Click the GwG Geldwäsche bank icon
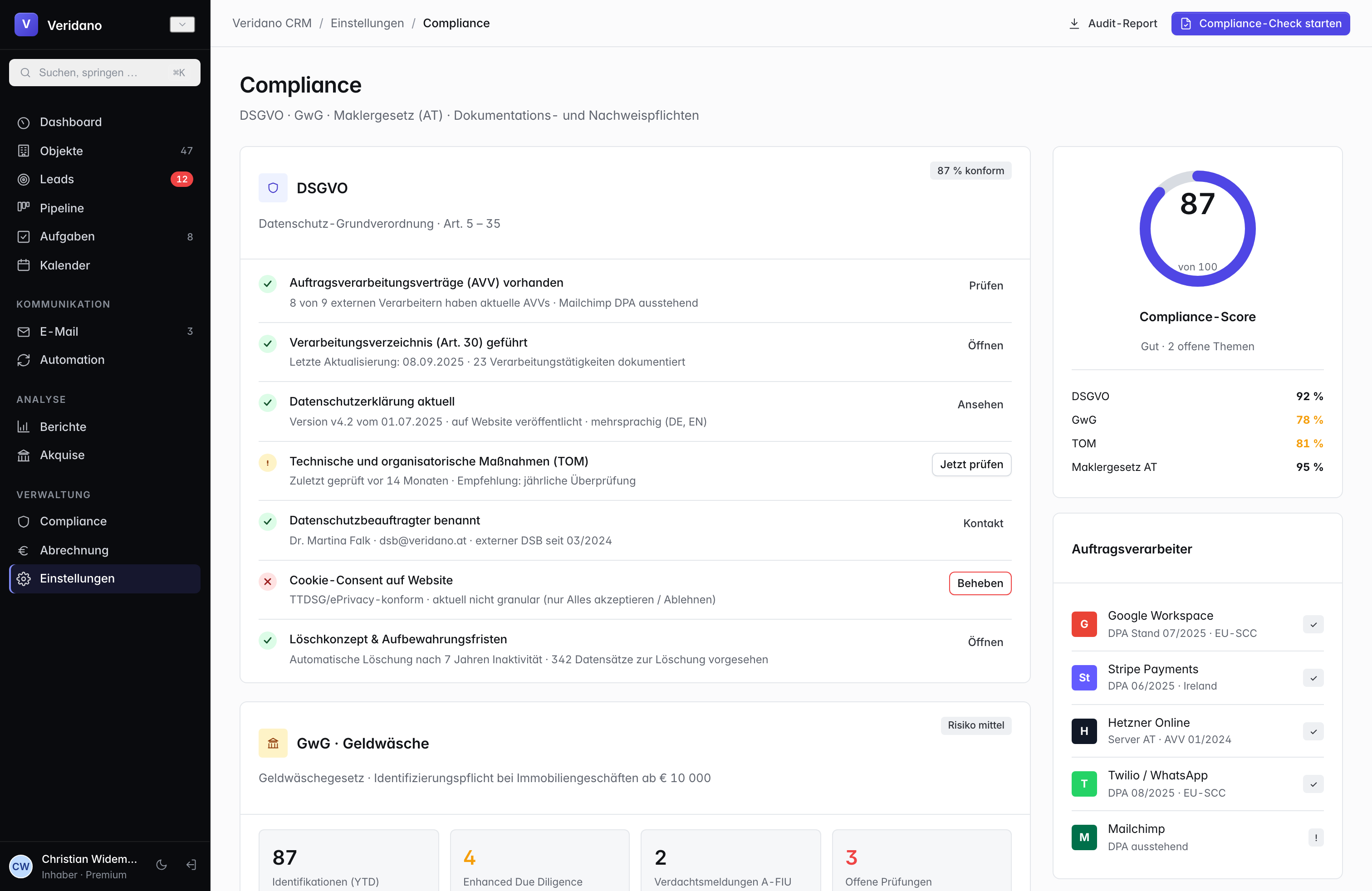 tap(273, 744)
